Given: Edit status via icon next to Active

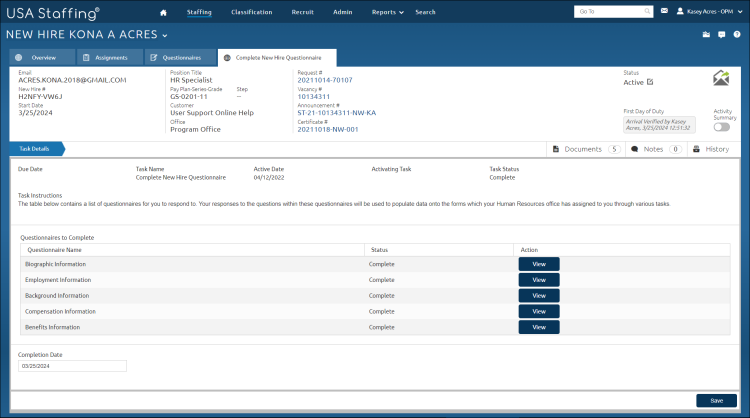Looking at the screenshot, I should [x=650, y=82].
